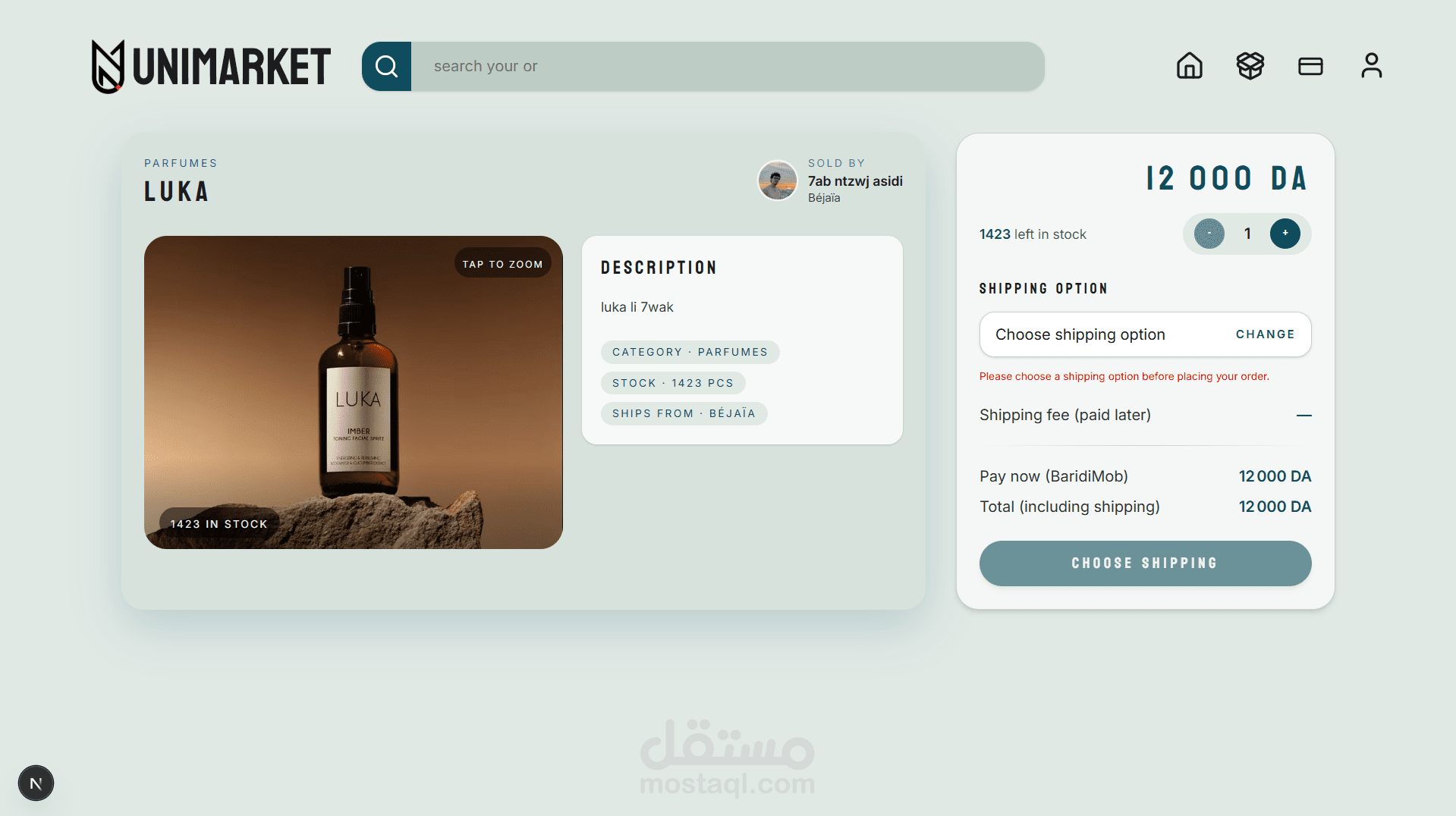Increase quantity with the plus button
1456x816 pixels.
click(1285, 234)
